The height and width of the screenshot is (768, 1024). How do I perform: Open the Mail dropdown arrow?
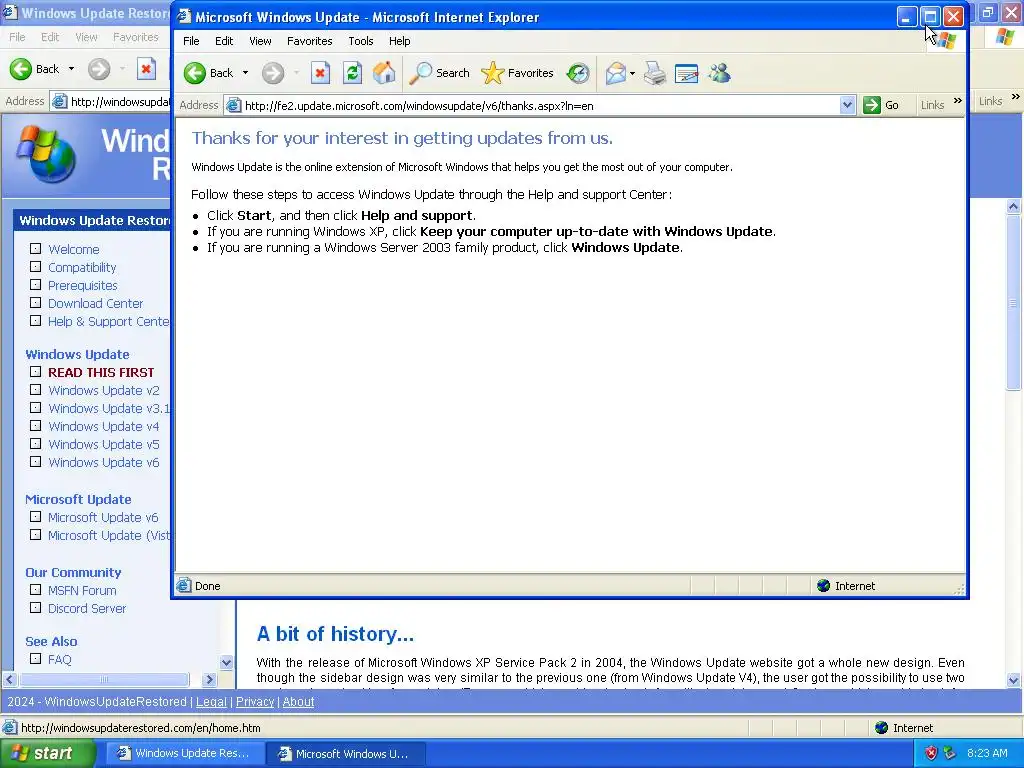(632, 73)
